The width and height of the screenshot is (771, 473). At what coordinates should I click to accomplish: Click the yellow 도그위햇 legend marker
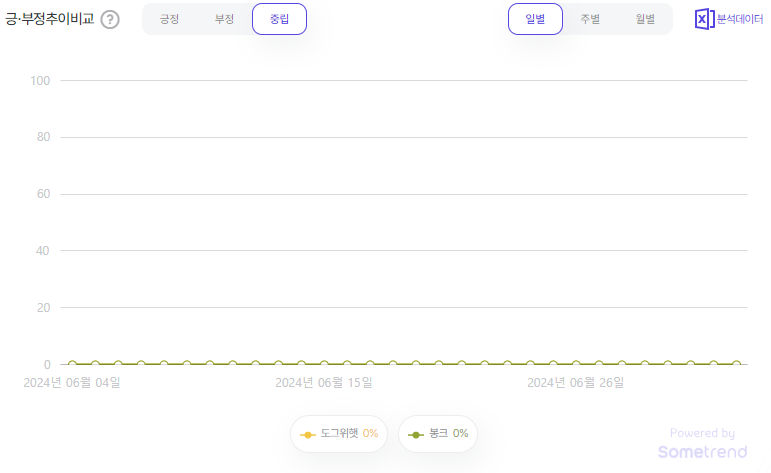point(308,435)
